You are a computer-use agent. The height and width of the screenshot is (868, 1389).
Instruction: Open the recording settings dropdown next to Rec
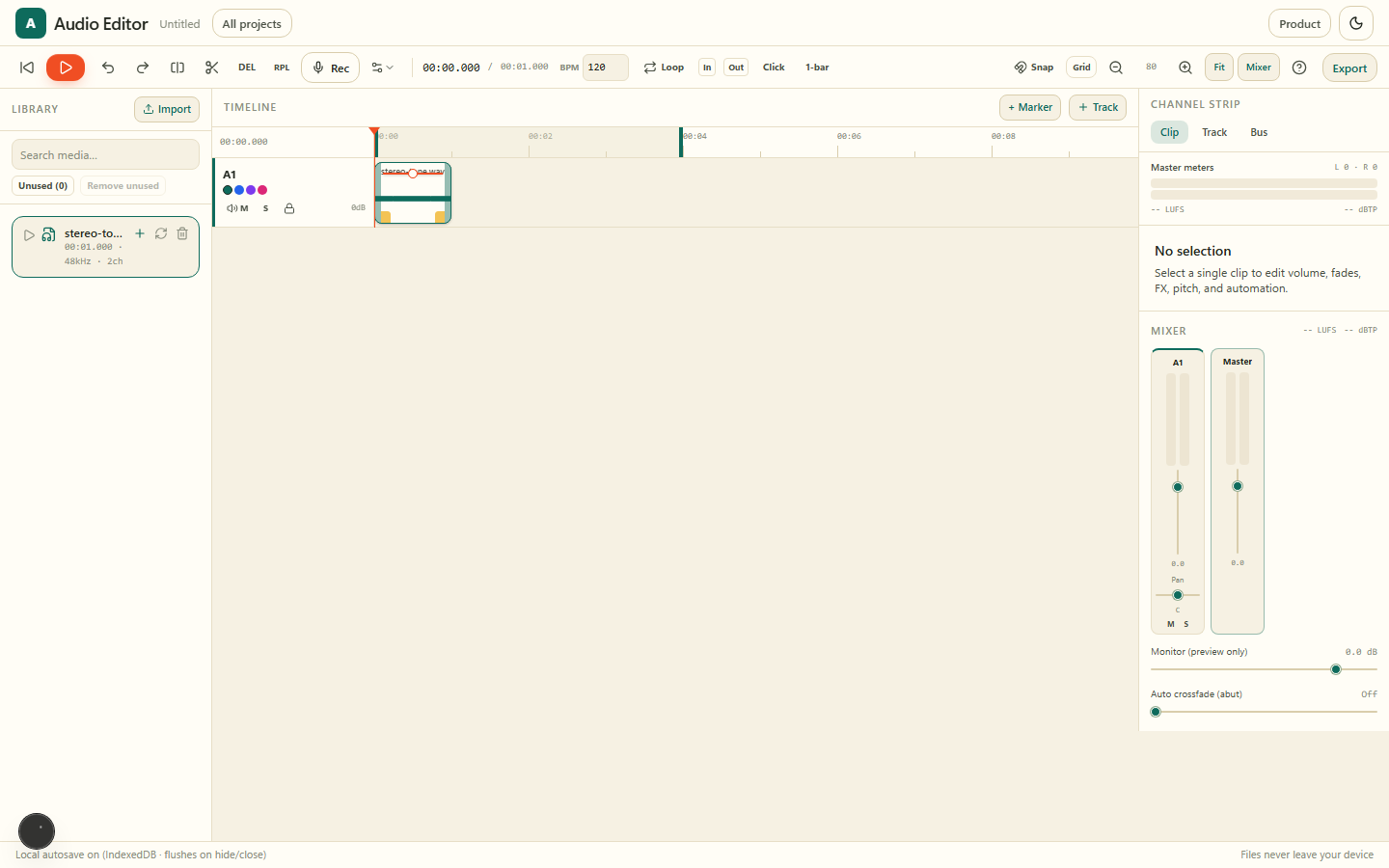click(x=383, y=68)
